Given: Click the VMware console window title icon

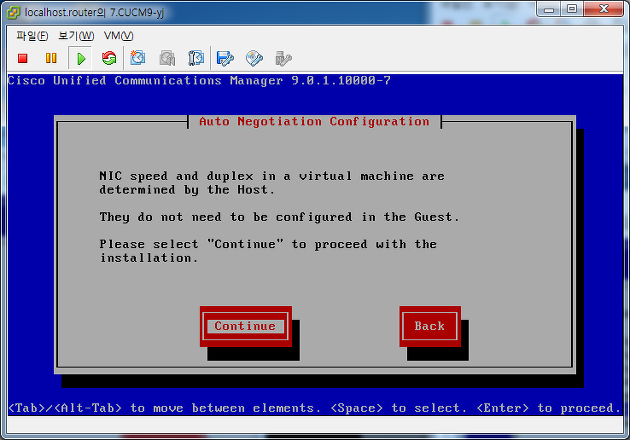Looking at the screenshot, I should coord(13,12).
